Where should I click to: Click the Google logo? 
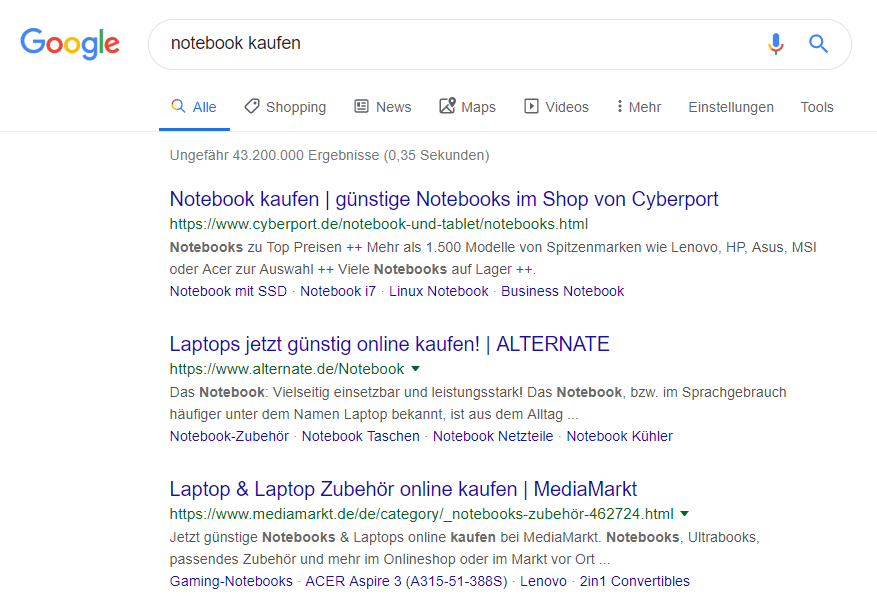[70, 44]
